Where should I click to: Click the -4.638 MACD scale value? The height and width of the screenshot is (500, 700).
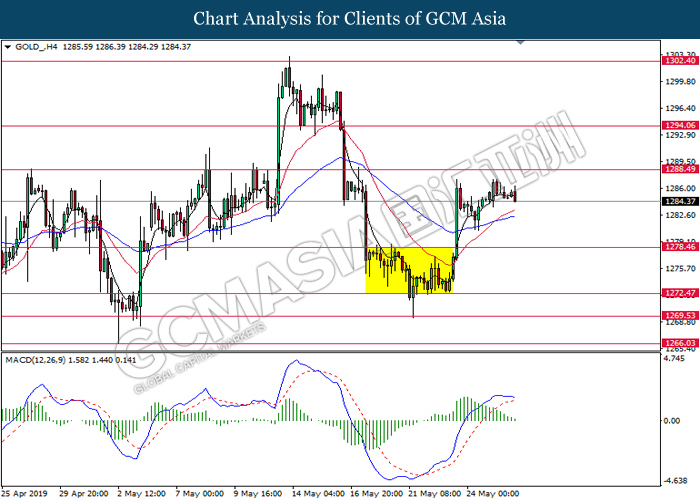point(675,481)
